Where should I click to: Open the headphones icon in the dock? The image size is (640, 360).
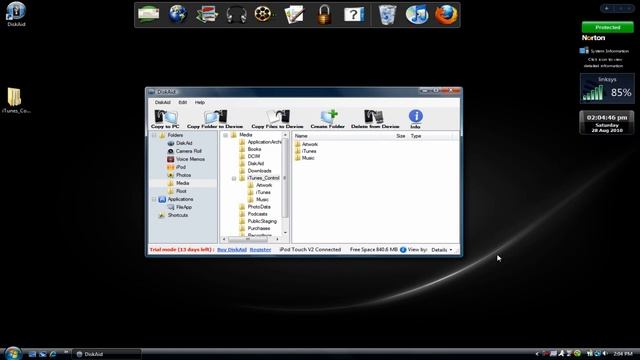point(236,15)
